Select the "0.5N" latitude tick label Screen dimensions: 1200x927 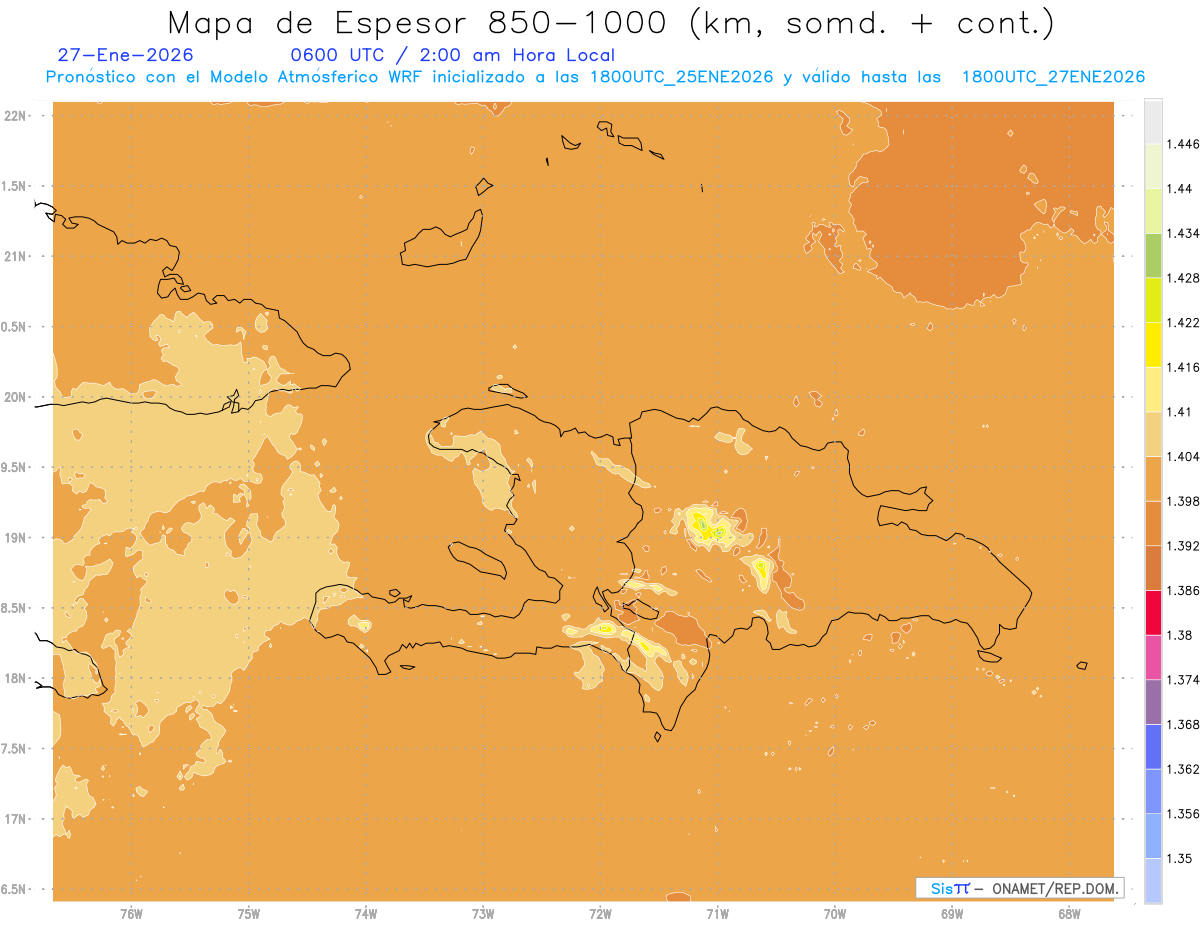pos(15,327)
